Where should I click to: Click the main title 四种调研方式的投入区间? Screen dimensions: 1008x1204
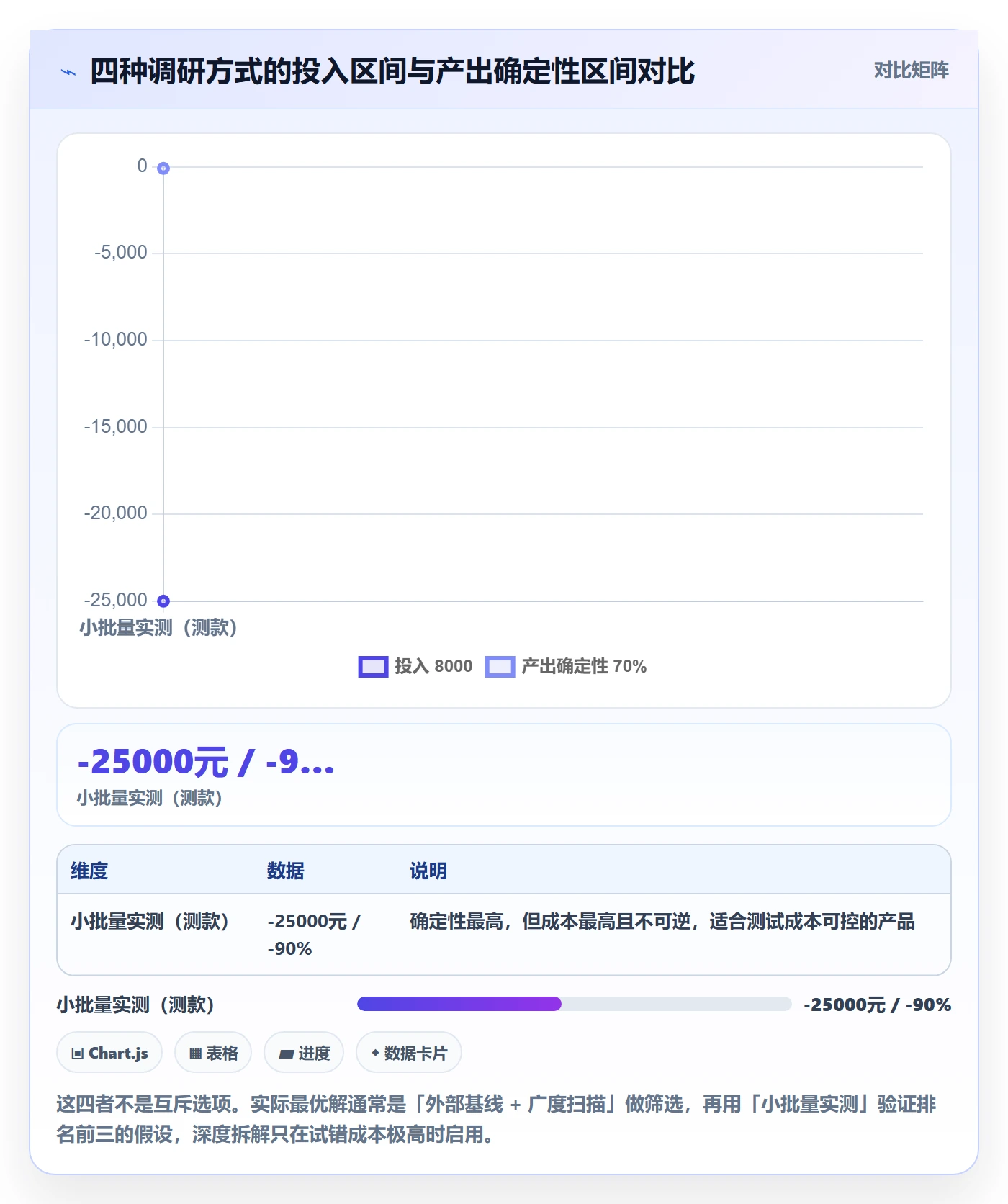pos(392,71)
